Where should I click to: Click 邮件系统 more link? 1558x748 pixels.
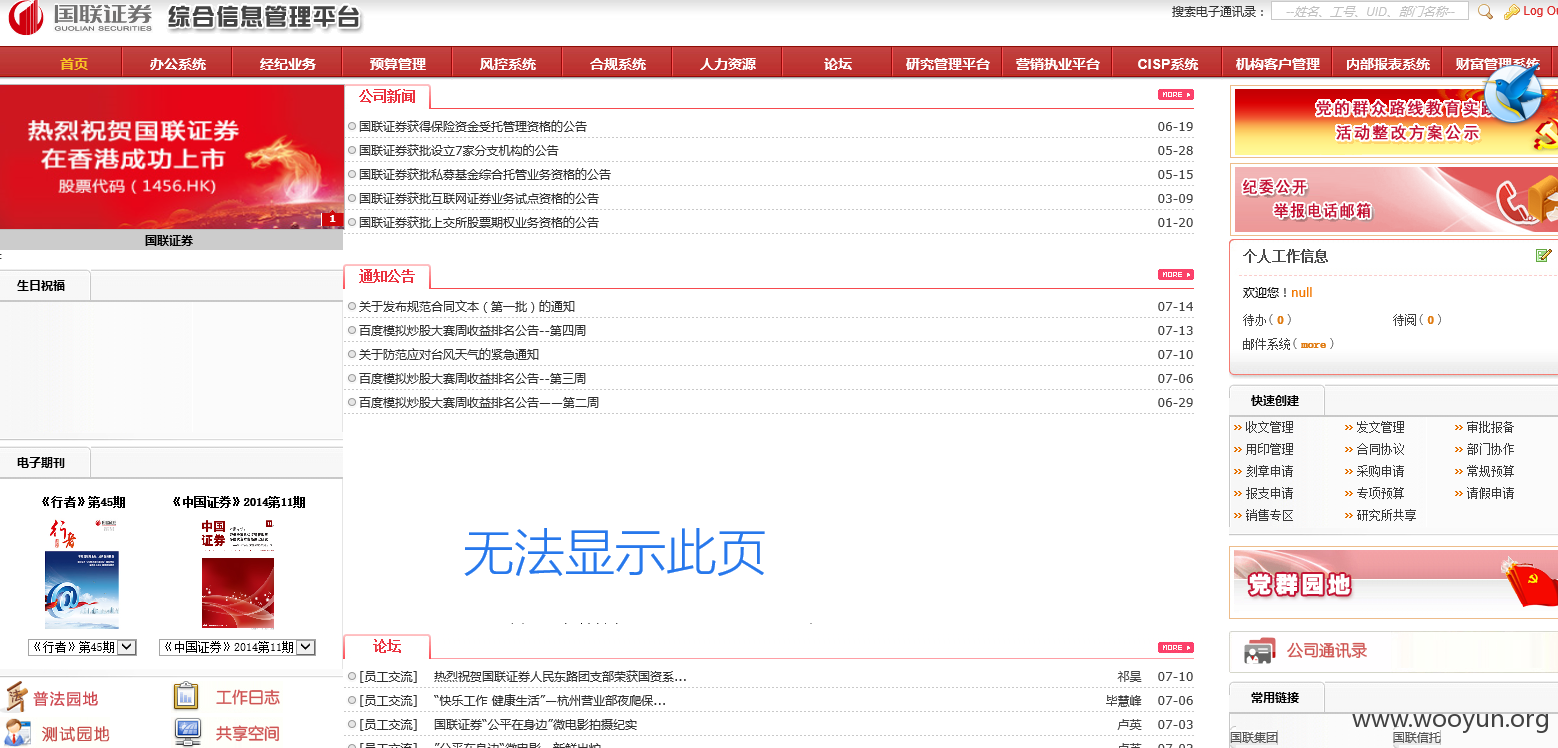[1313, 345]
